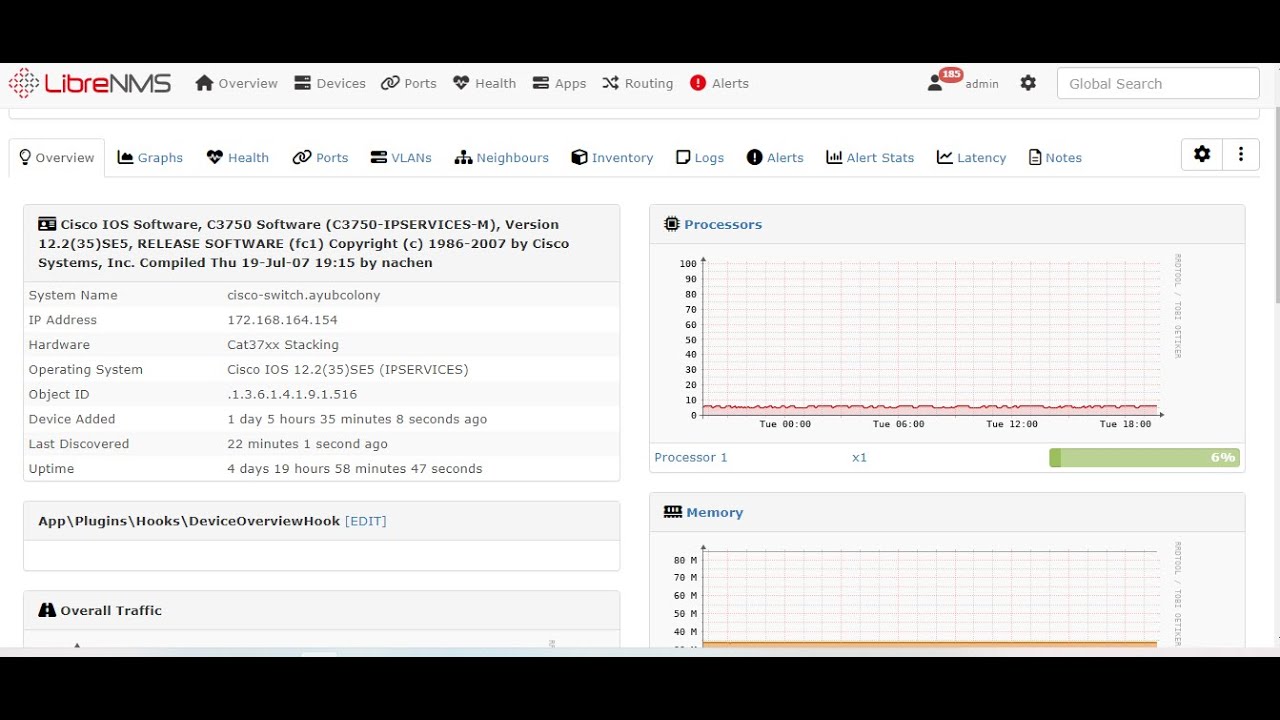This screenshot has height=720, width=1280.
Task: Click the EDIT link for DeviceOverviewHook
Action: click(365, 521)
